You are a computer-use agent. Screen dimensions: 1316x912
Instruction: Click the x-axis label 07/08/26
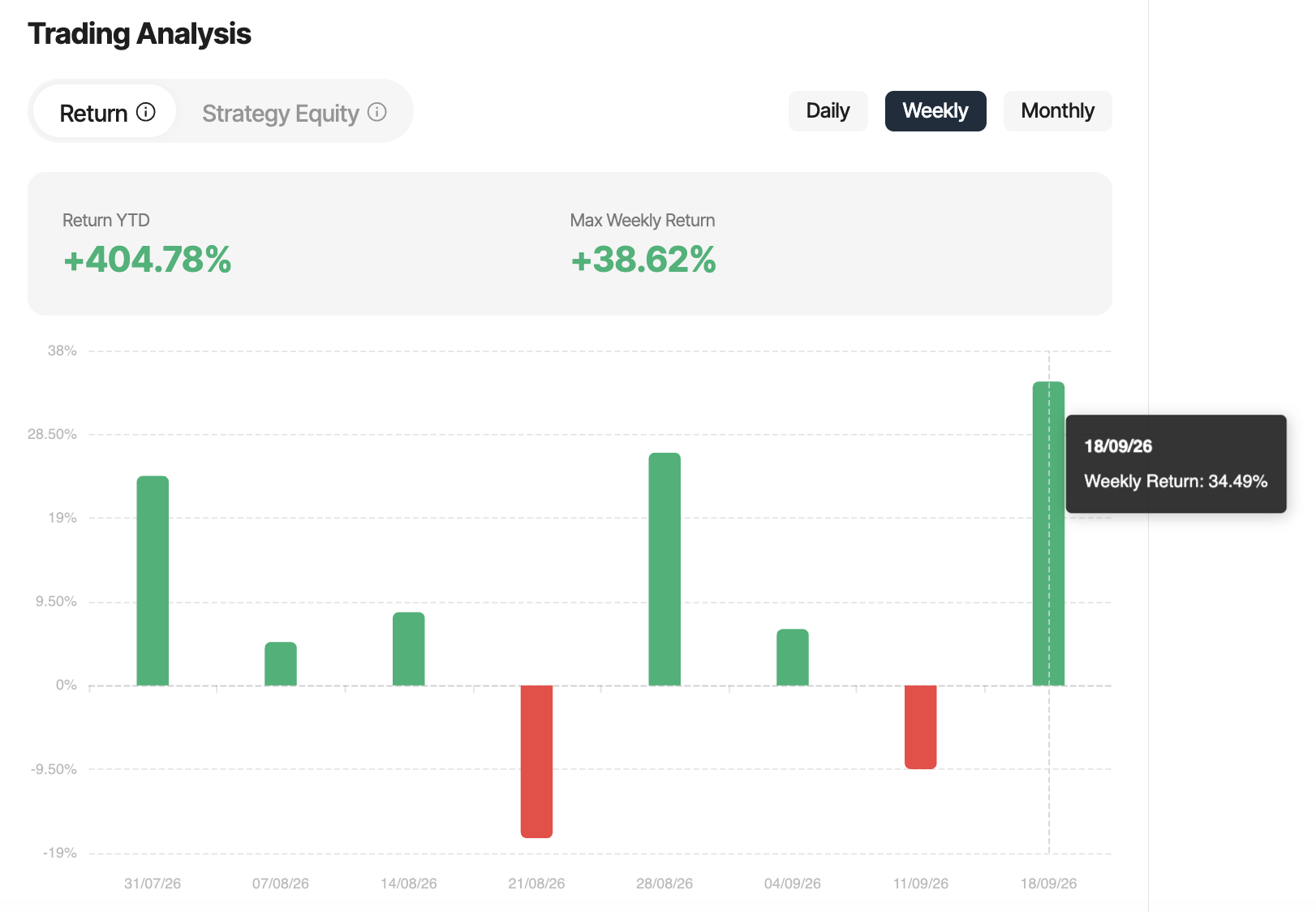(281, 884)
